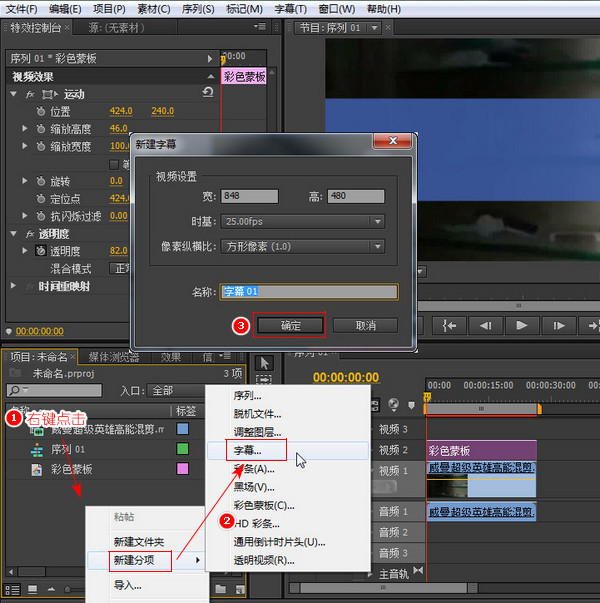Open the 入口 全部 dropdown in Project panel

pos(176,391)
